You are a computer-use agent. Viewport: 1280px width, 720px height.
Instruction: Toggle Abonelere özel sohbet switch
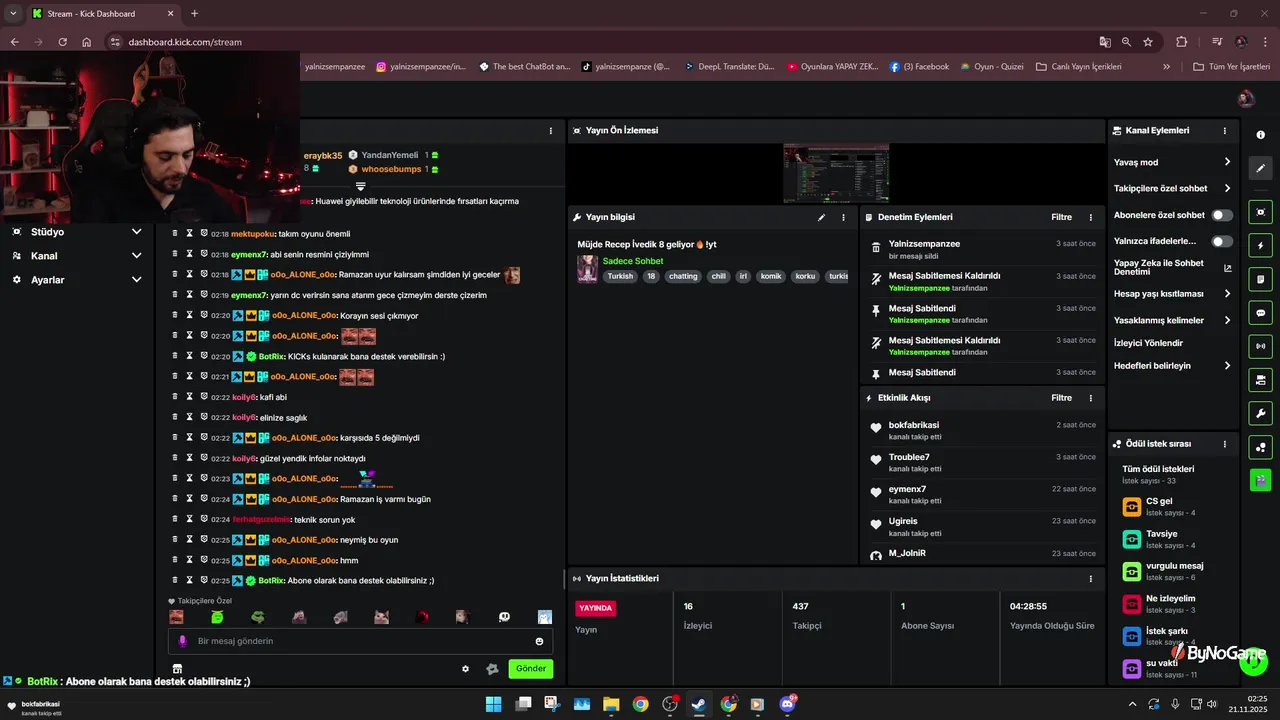click(1222, 215)
